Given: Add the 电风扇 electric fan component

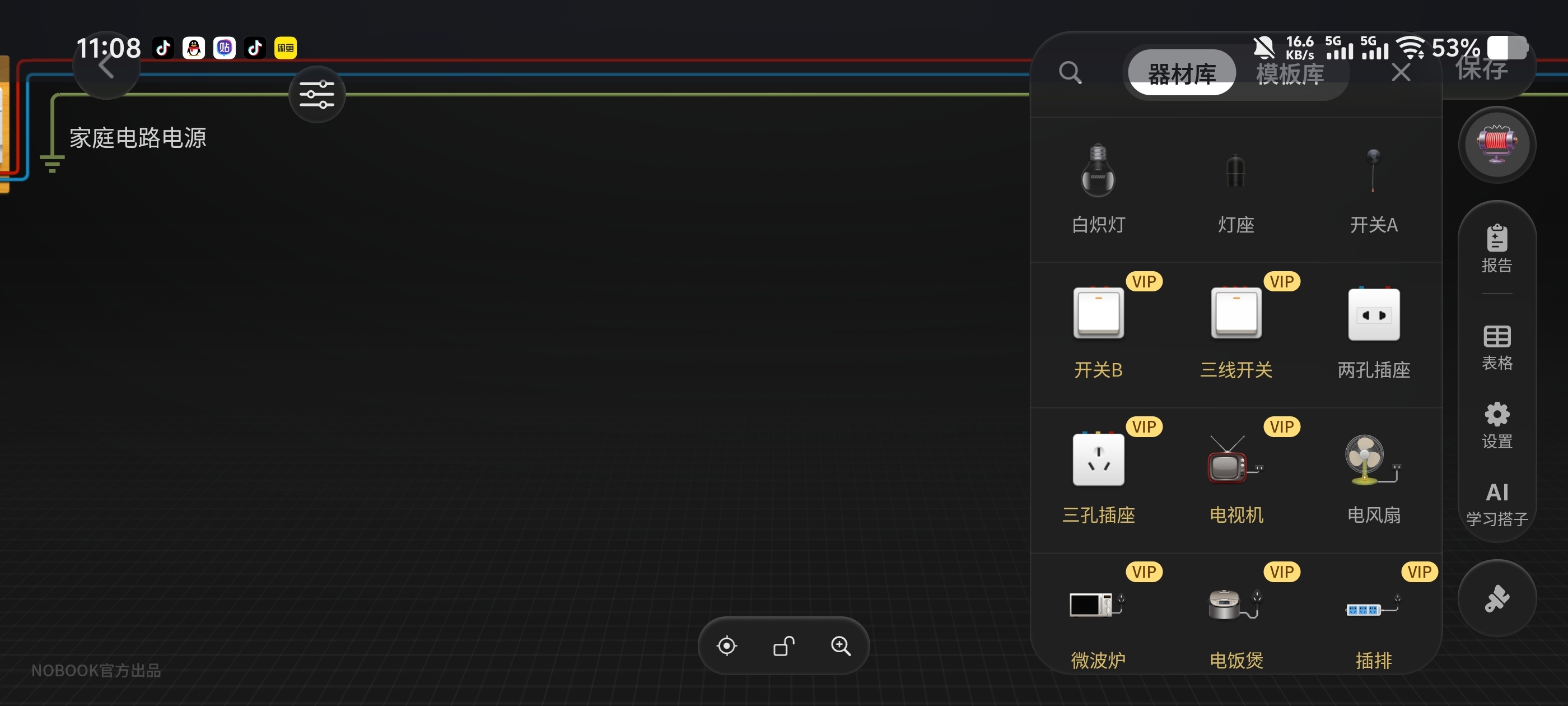Looking at the screenshot, I should pos(1373,478).
